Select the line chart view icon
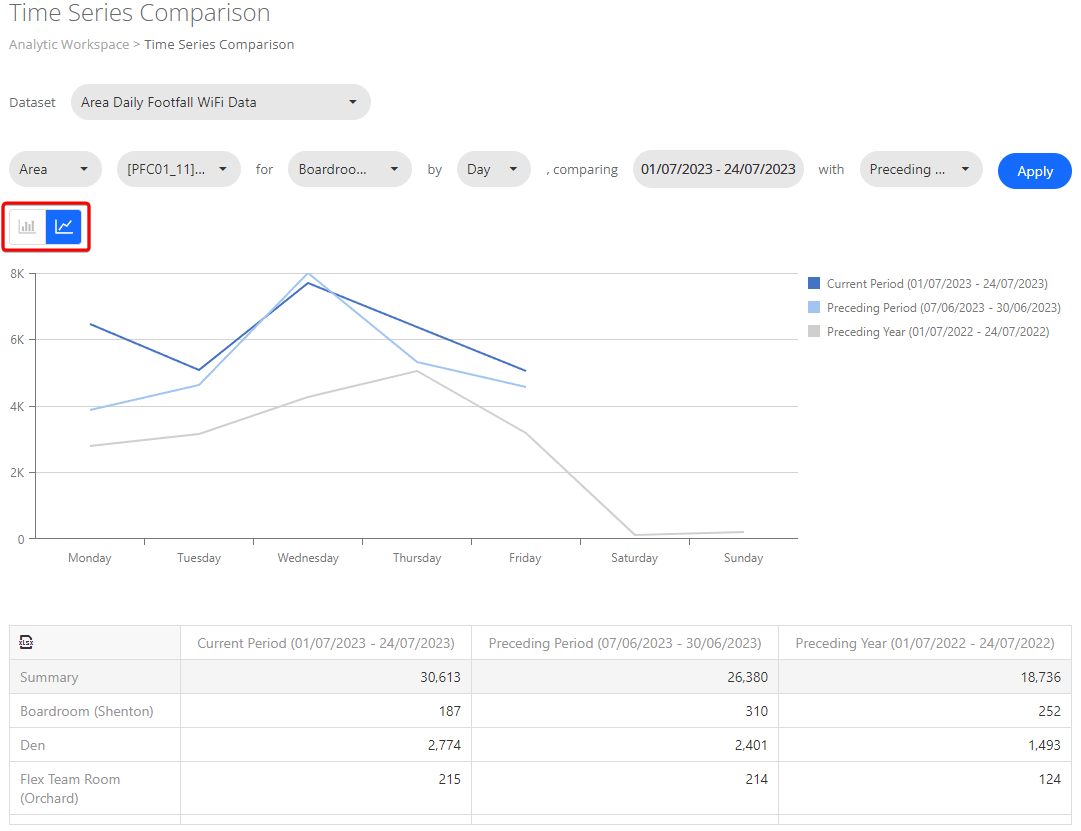 pyautogui.click(x=64, y=227)
